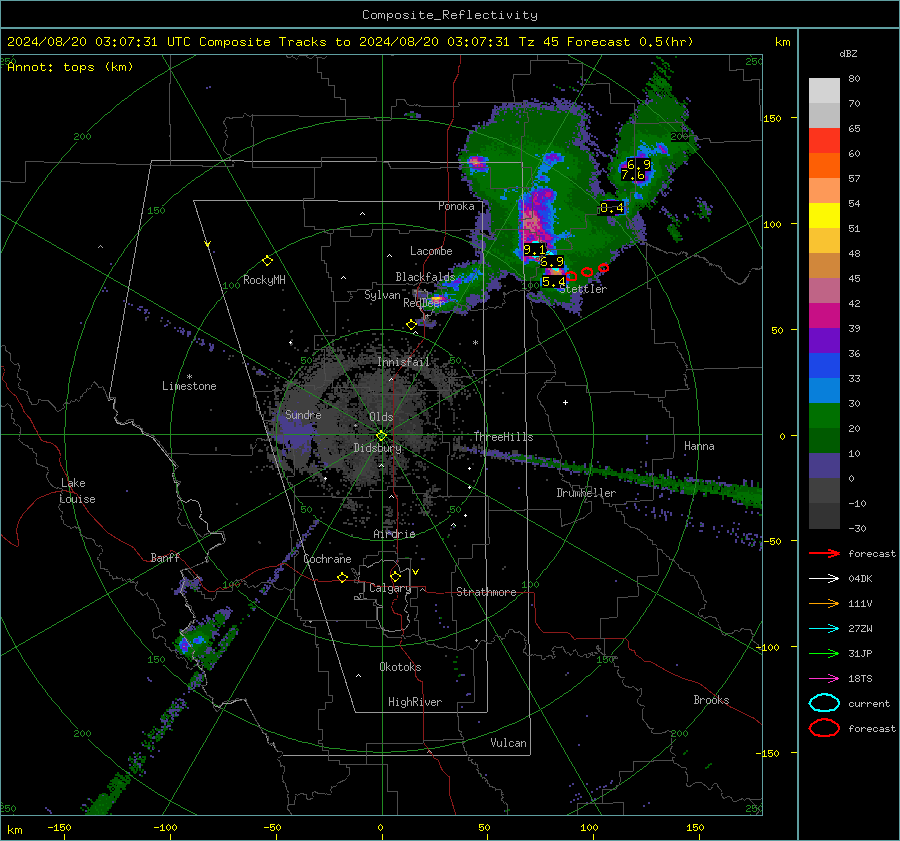The image size is (900, 841).
Task: Click the Innisfail city label
Action: pos(404,362)
